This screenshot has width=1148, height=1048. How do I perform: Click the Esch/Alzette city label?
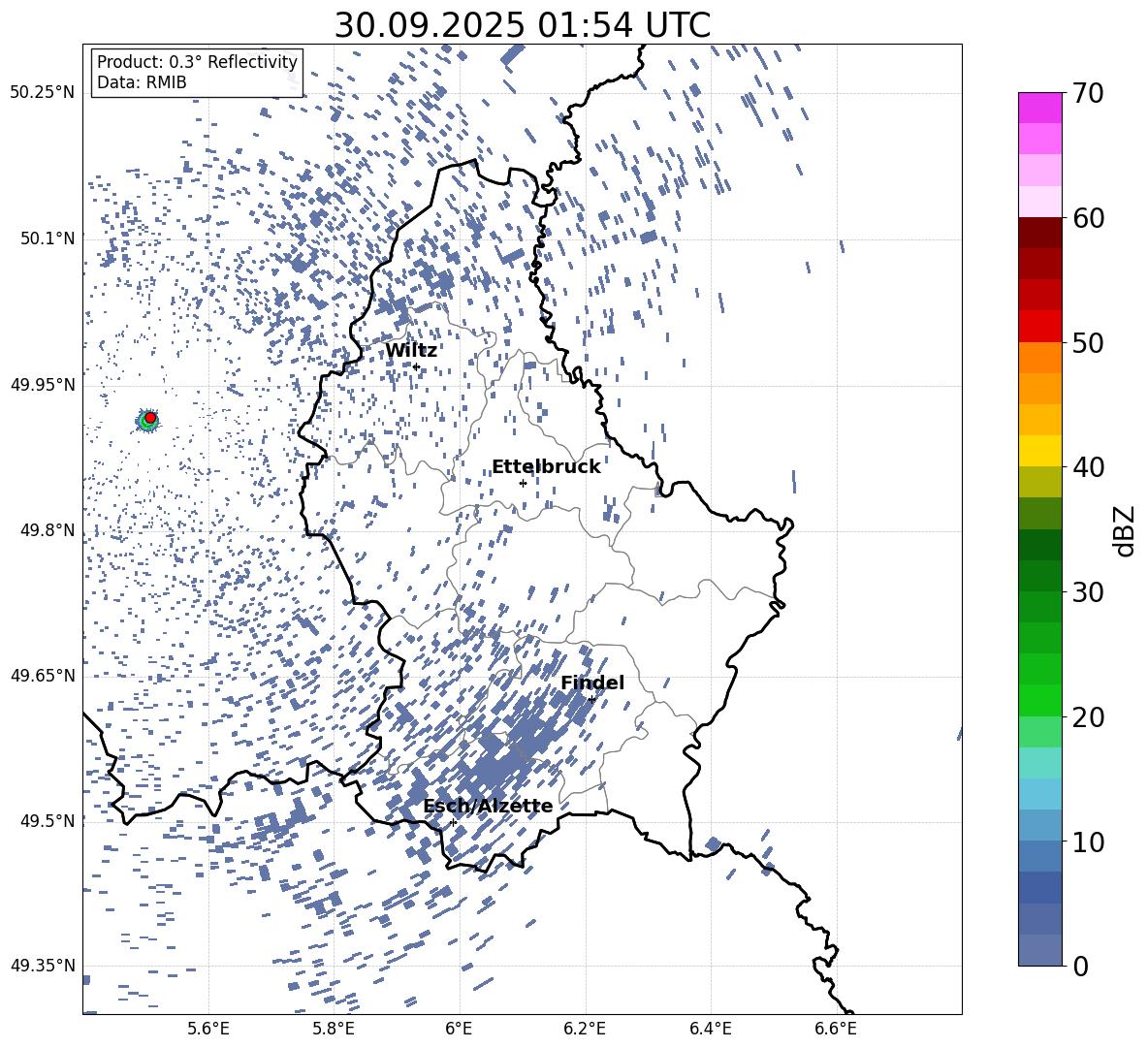(488, 807)
